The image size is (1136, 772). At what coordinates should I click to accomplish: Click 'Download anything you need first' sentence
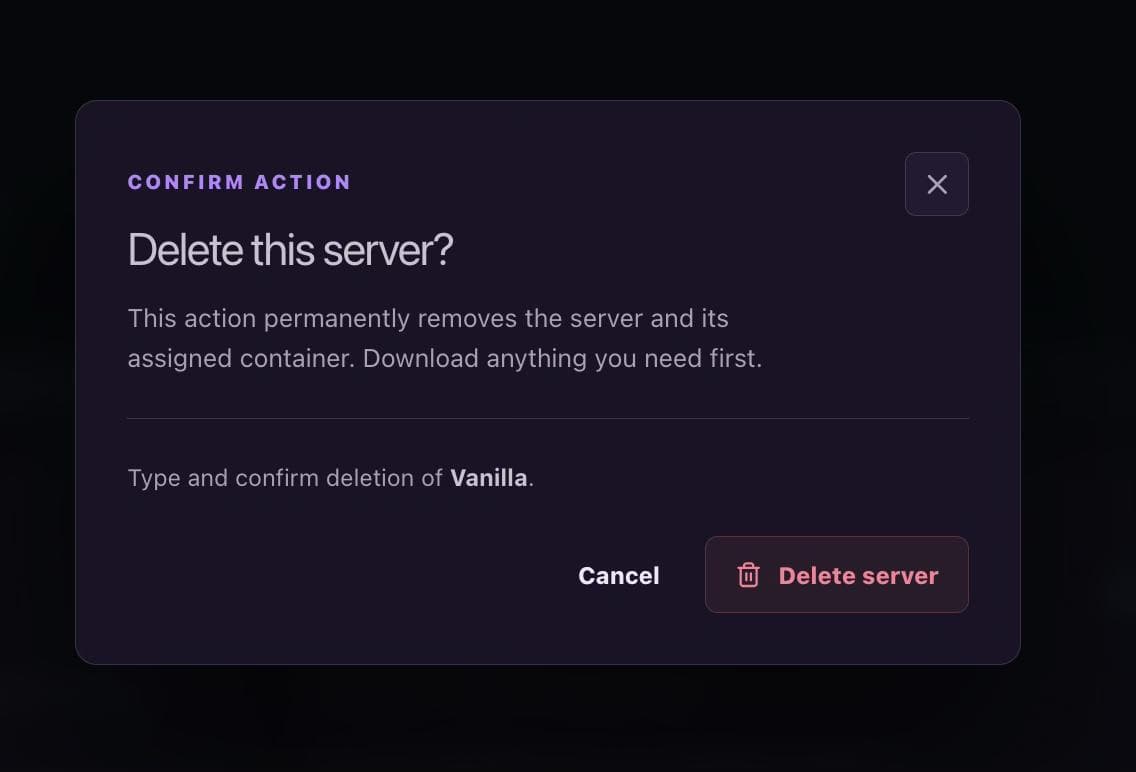tap(562, 358)
